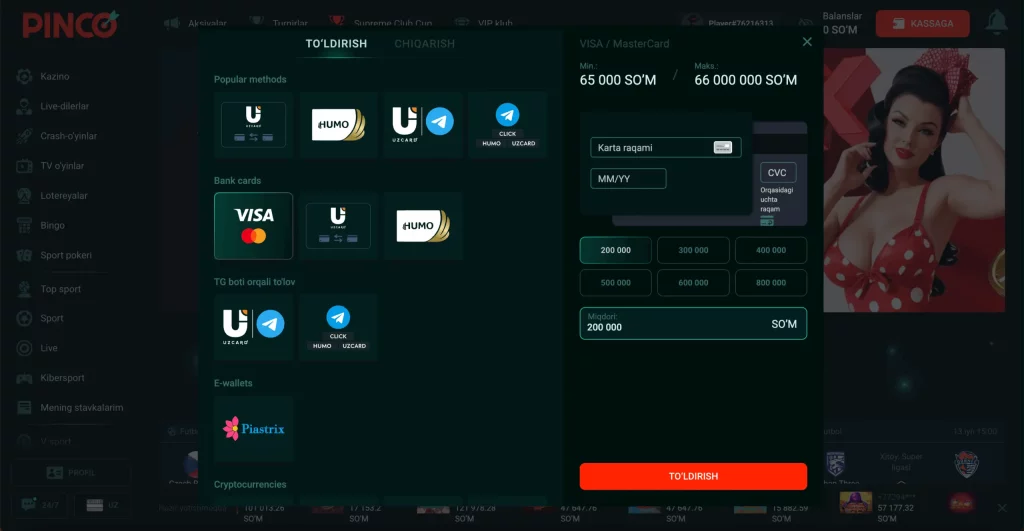Close the payment dialog with X
1024x531 pixels.
pyautogui.click(x=807, y=42)
